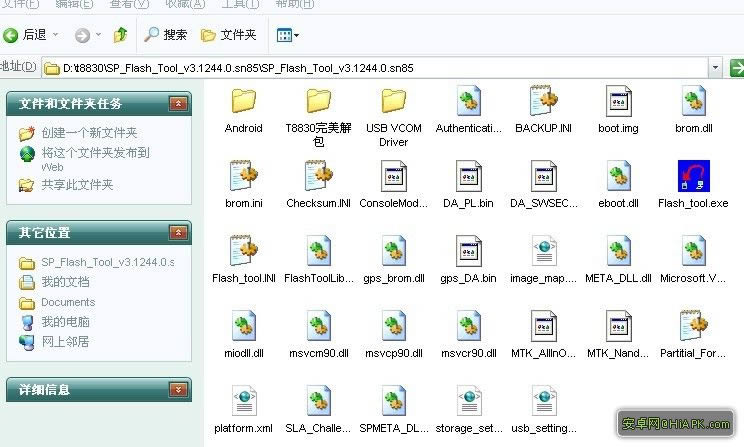Screen dimensions: 744x447
Task: Click the platform.xml file icon
Action: (x=243, y=402)
